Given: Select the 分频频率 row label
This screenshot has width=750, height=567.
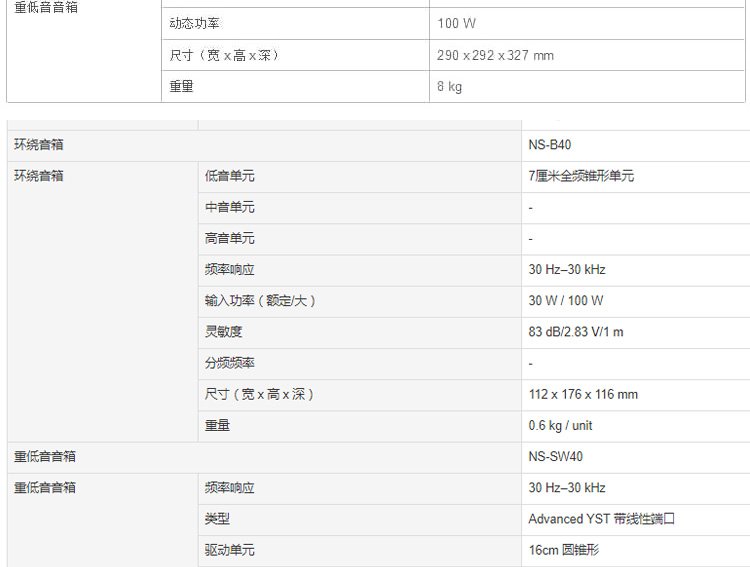Looking at the screenshot, I should (230, 363).
